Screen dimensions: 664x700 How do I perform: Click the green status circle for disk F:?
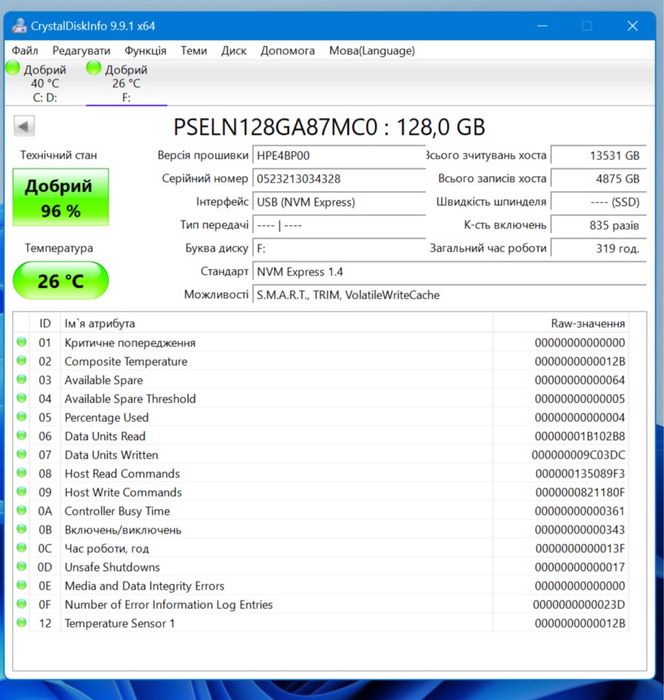click(94, 68)
